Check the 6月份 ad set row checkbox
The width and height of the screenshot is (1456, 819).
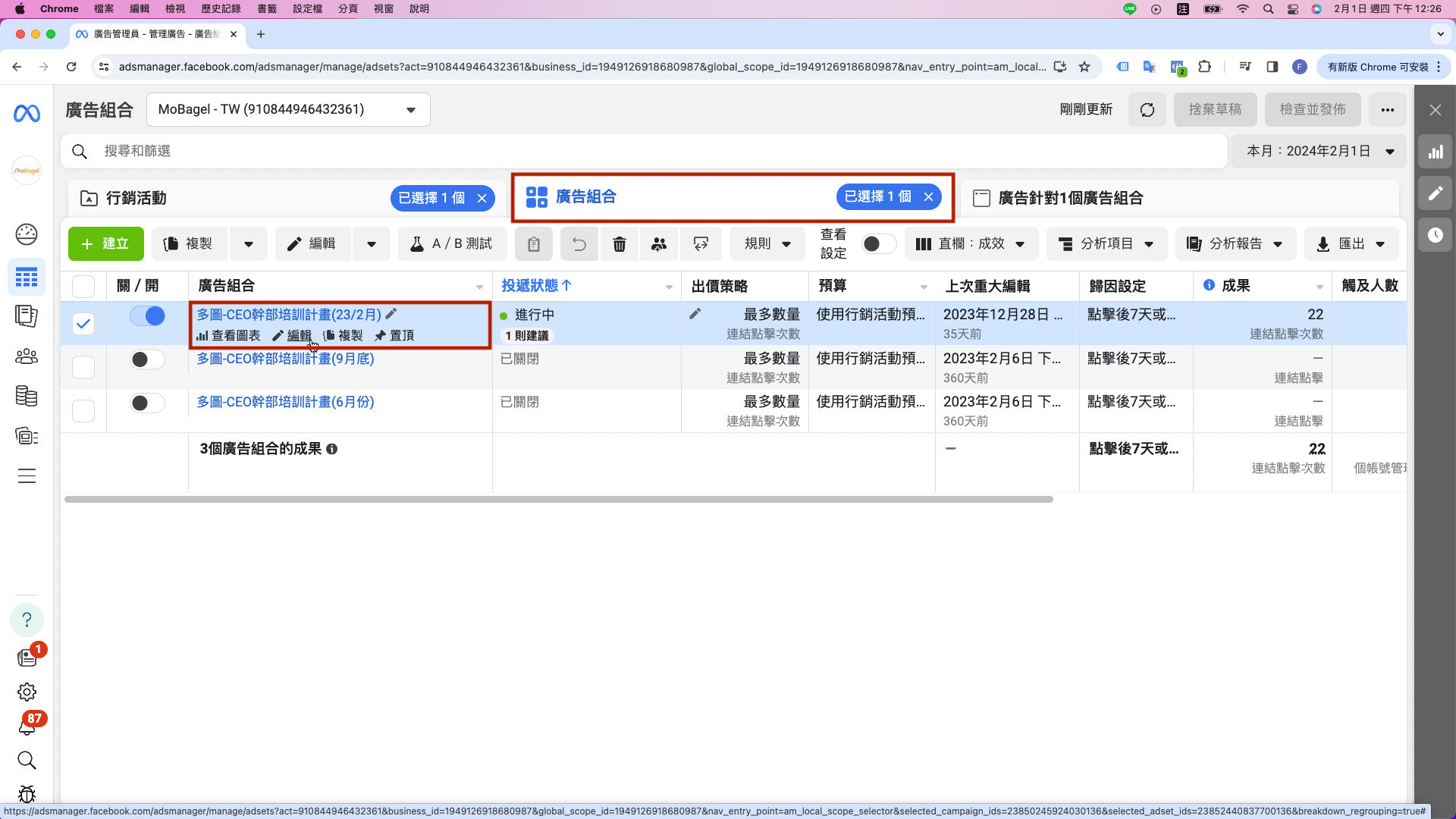point(83,411)
